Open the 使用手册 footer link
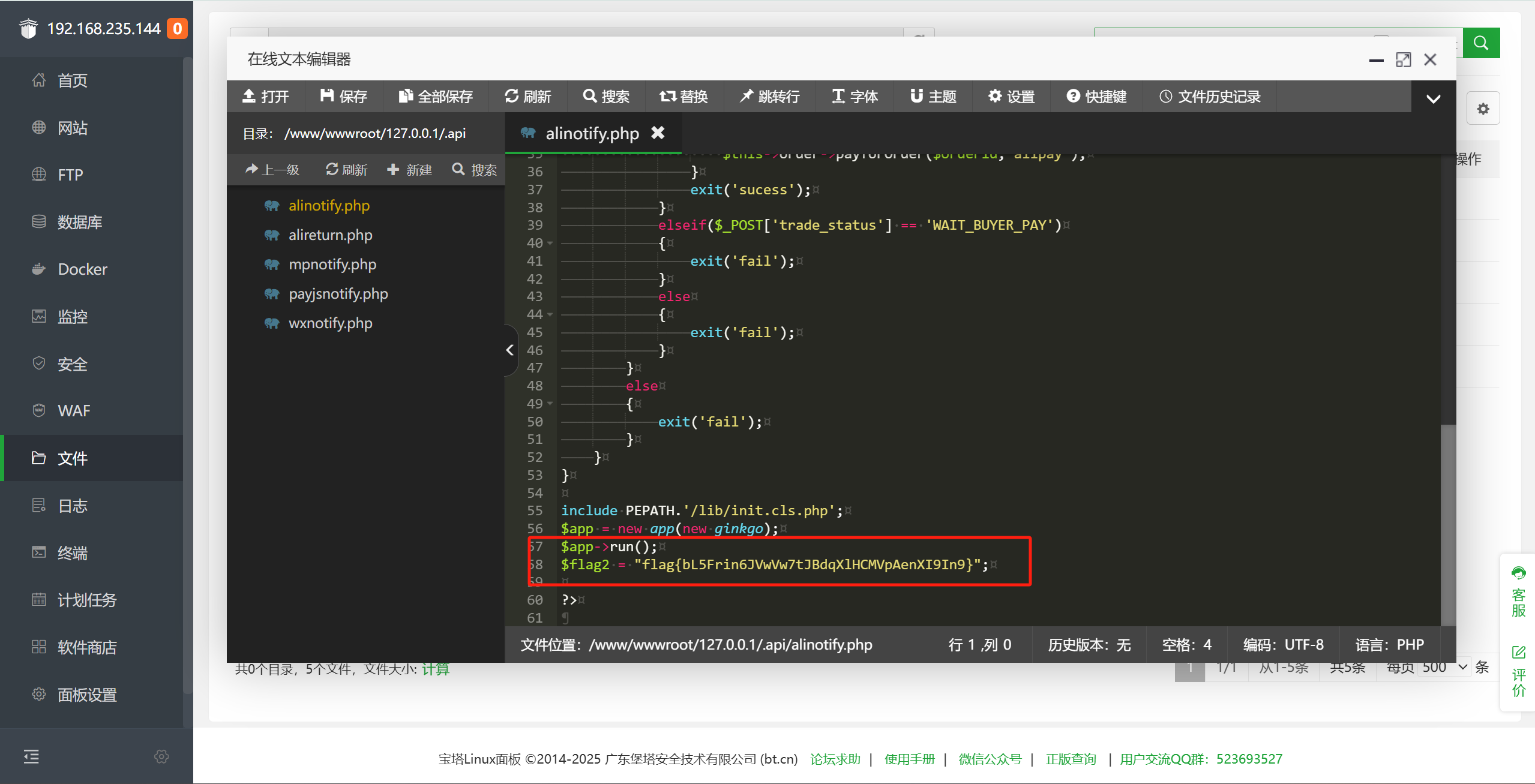The height and width of the screenshot is (784, 1535). [x=910, y=759]
